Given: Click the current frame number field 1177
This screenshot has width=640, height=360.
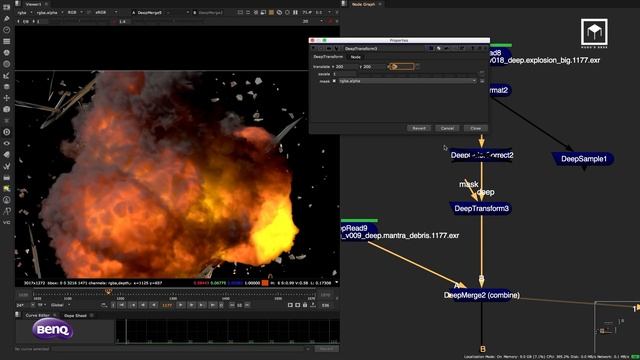Looking at the screenshot, I should [x=167, y=305].
